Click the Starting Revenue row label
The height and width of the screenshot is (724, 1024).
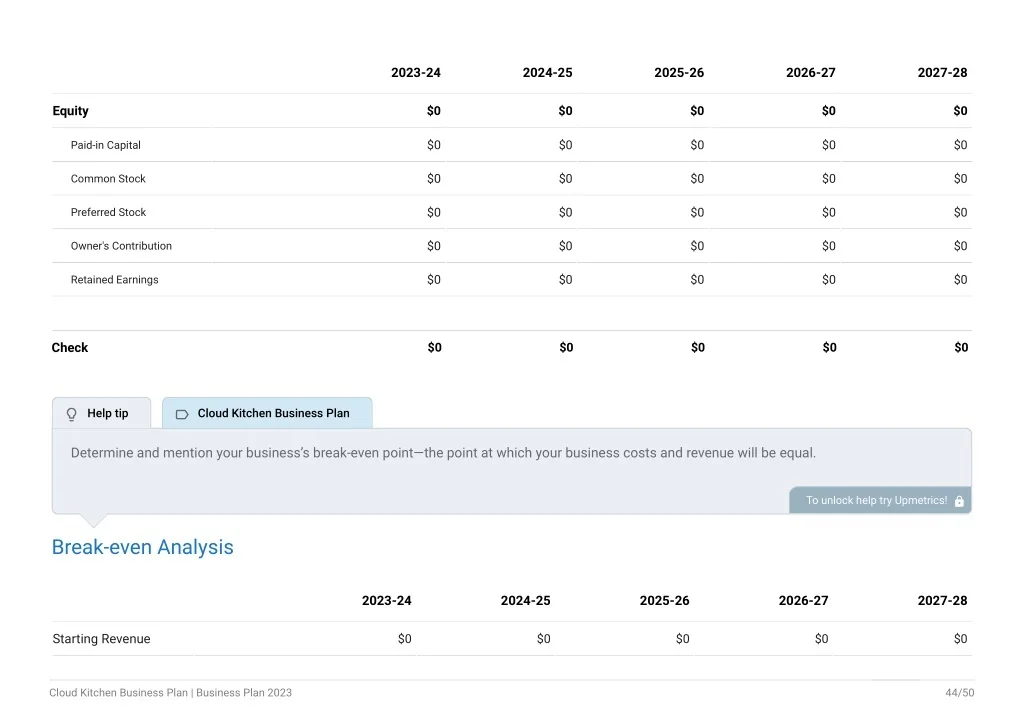(101, 638)
